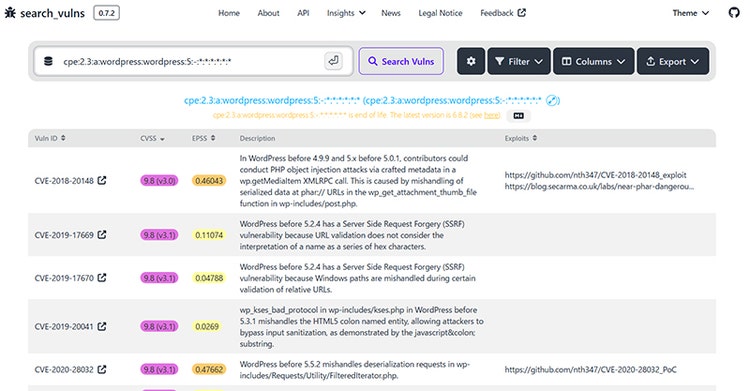Open the CVE-2020-28032_PoC GitHub link

pos(590,369)
